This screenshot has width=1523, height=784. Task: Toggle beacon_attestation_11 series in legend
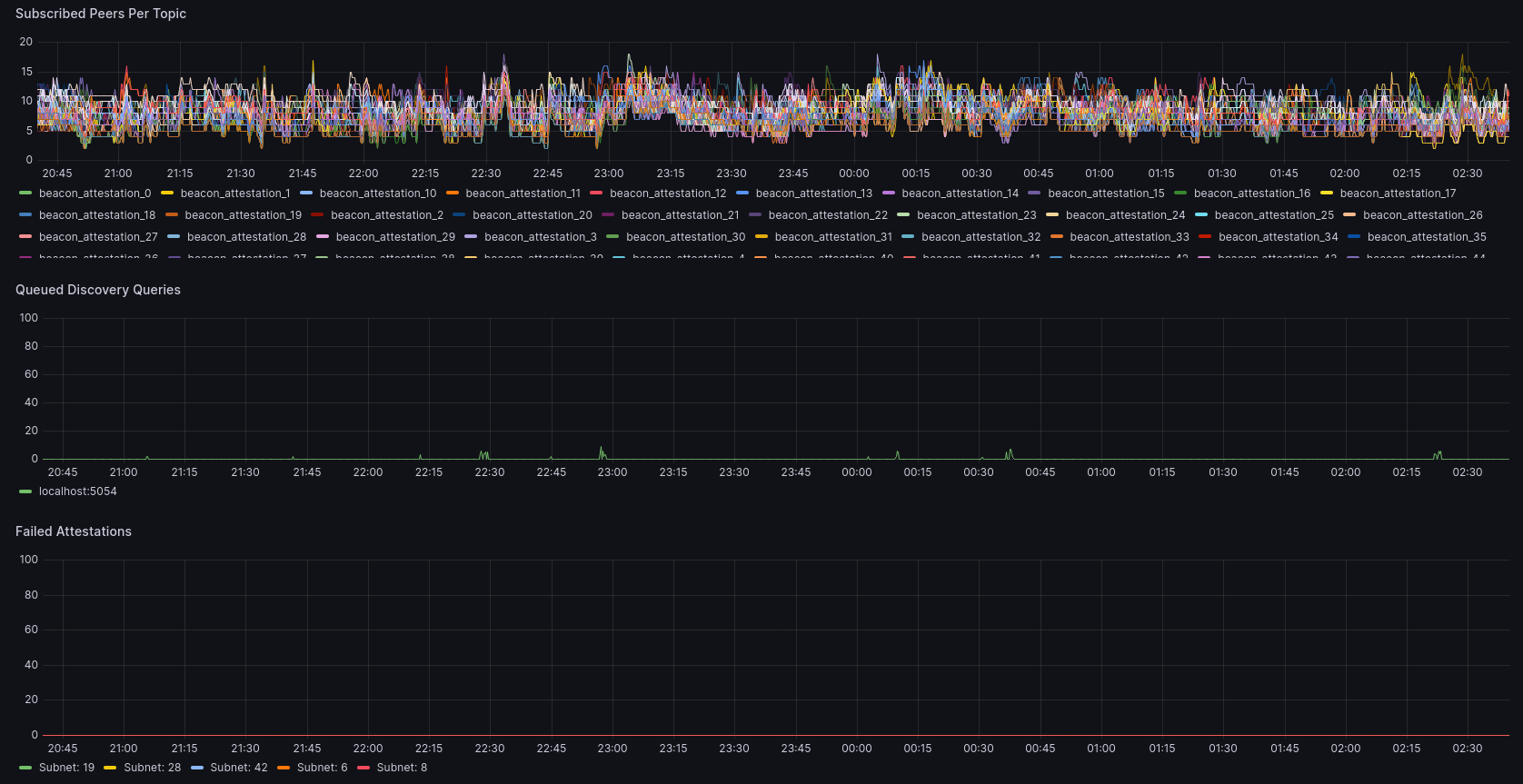tap(523, 194)
